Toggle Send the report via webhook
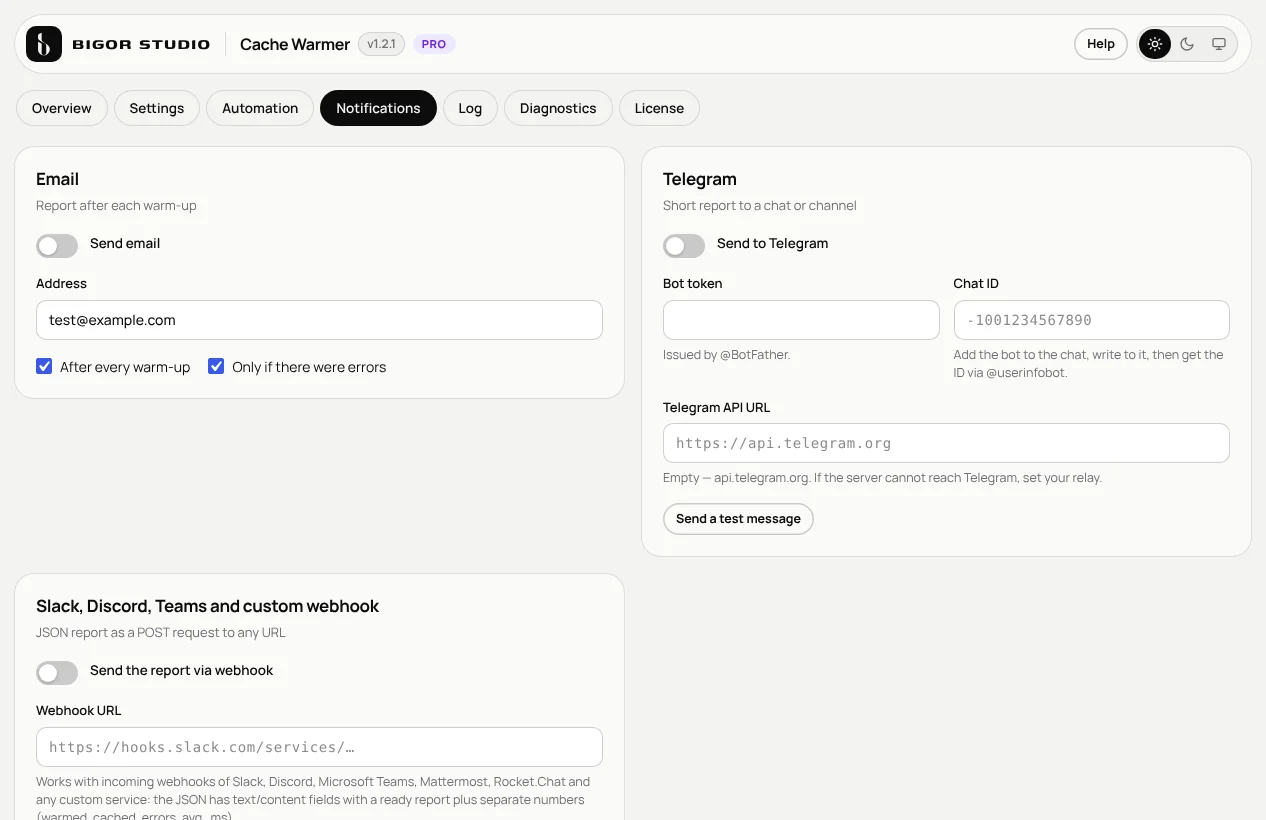This screenshot has height=820, width=1266. tap(57, 672)
